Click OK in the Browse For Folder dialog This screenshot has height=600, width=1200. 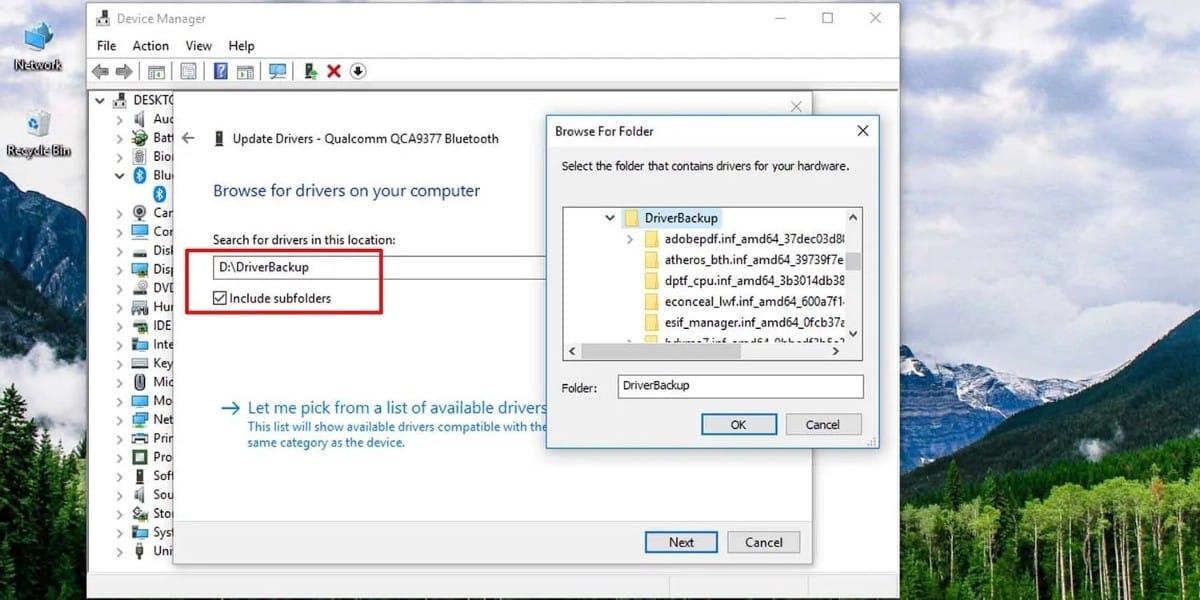click(x=738, y=424)
